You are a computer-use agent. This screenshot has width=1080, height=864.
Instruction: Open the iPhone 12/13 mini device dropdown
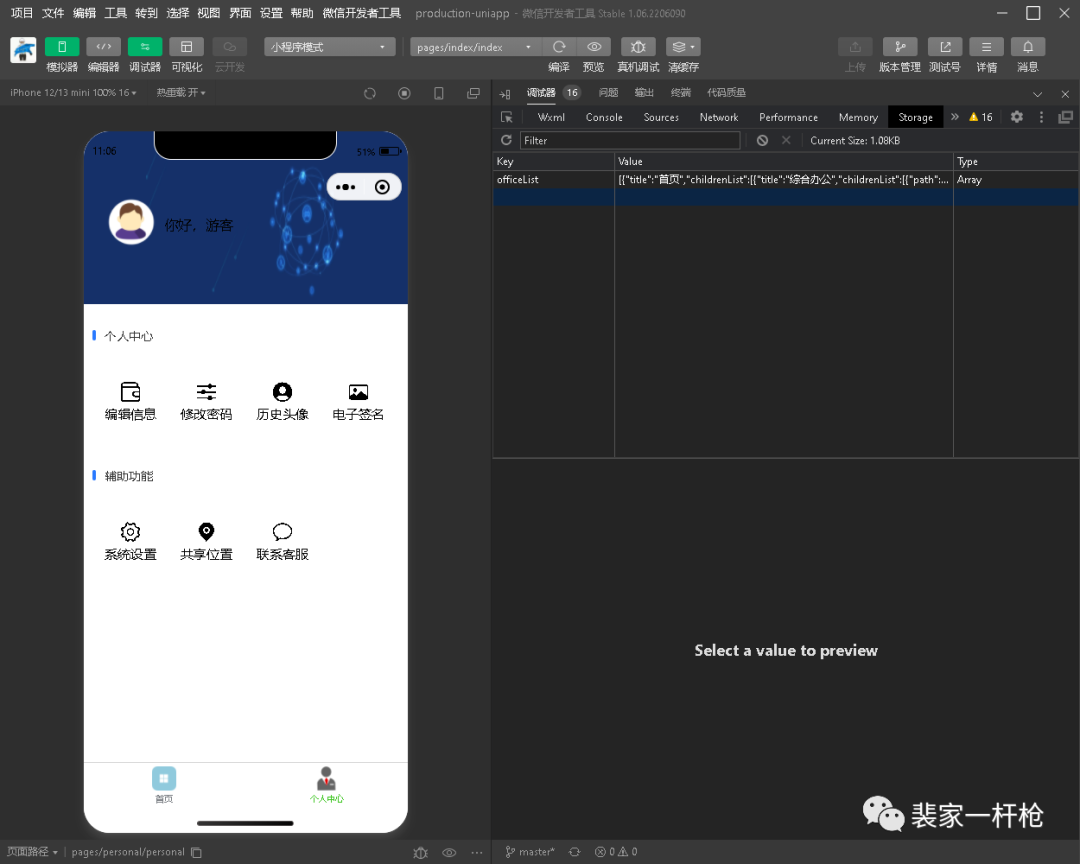click(72, 93)
